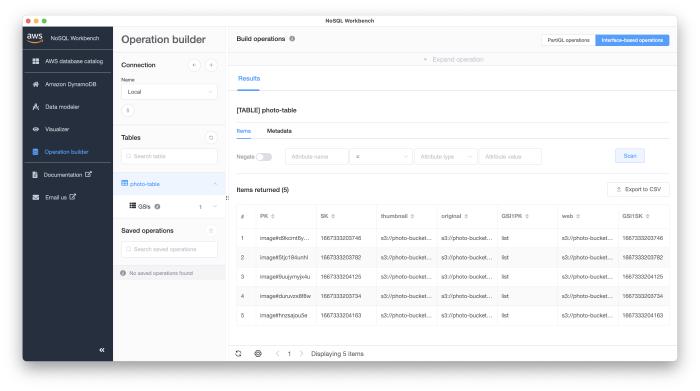The width and height of the screenshot is (700, 391).
Task: Open Visualizer eye icon in sidebar
Action: (36, 129)
